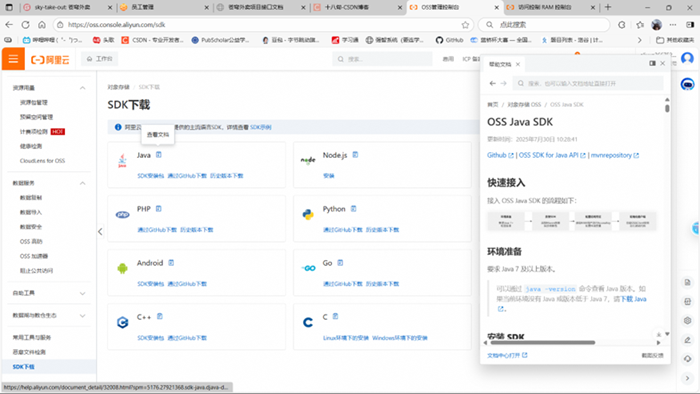Click the help panel vertical scrollbar thumb

pos(667,108)
